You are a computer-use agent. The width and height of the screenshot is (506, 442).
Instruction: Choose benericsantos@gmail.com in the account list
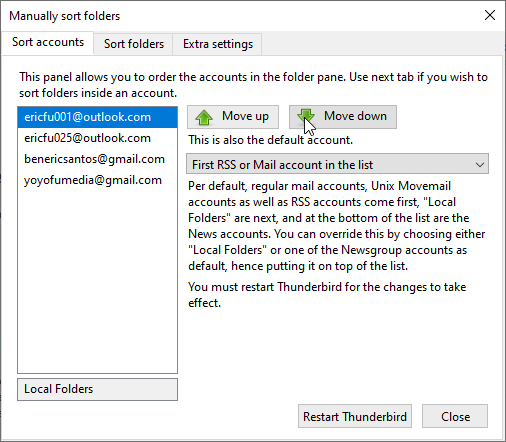[x=97, y=159]
